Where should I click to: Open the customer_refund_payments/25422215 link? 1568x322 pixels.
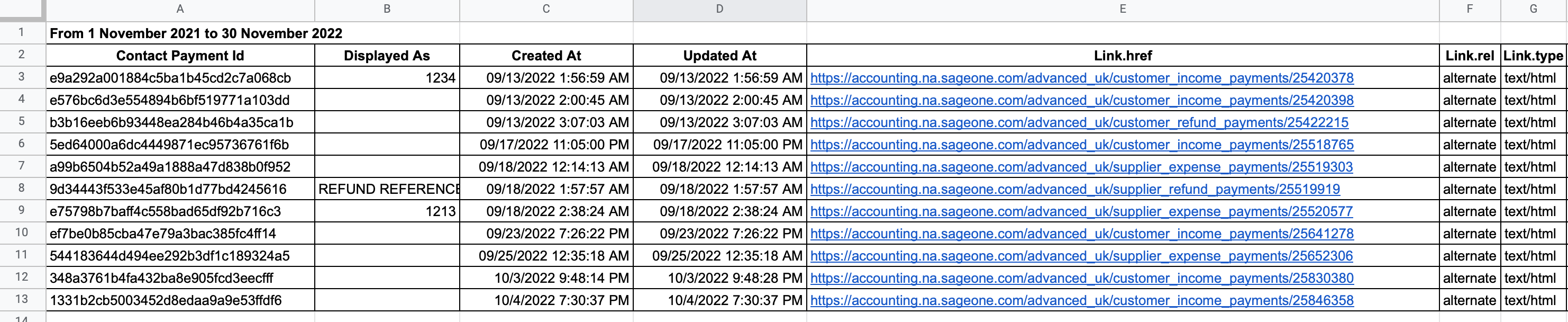coord(1079,122)
